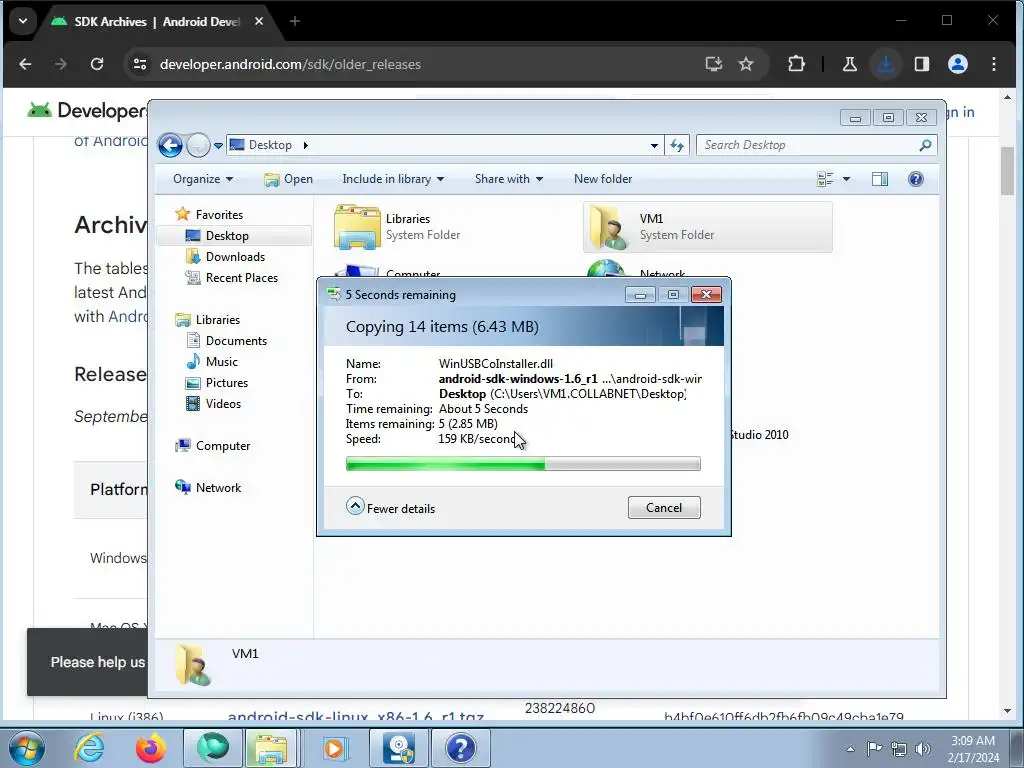Viewport: 1024px width, 768px height.
Task: Open Windows Media Player from the taskbar
Action: tap(335, 748)
